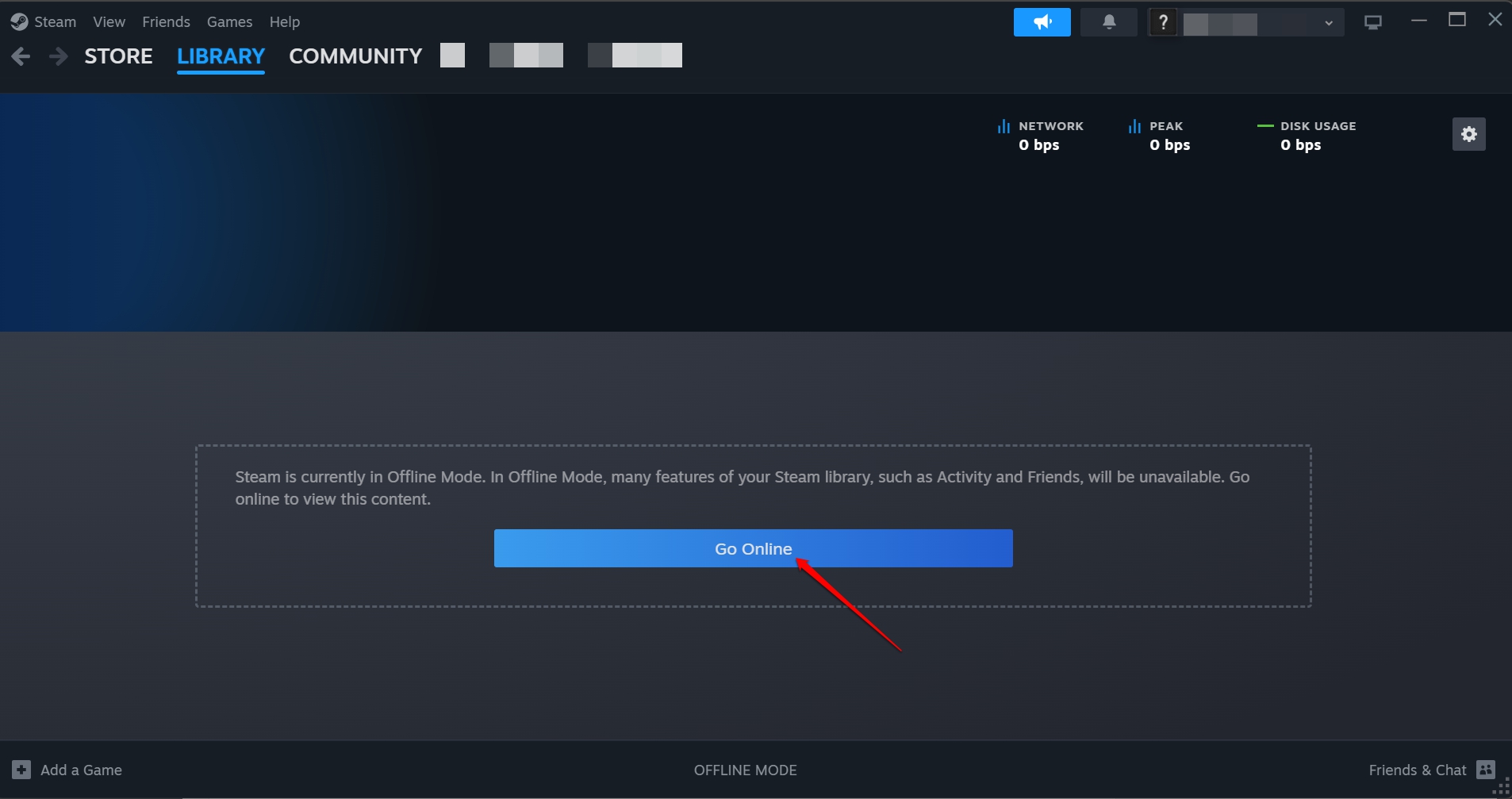This screenshot has width=1512, height=799.
Task: Expand the account name dropdown chevron
Action: click(1328, 21)
